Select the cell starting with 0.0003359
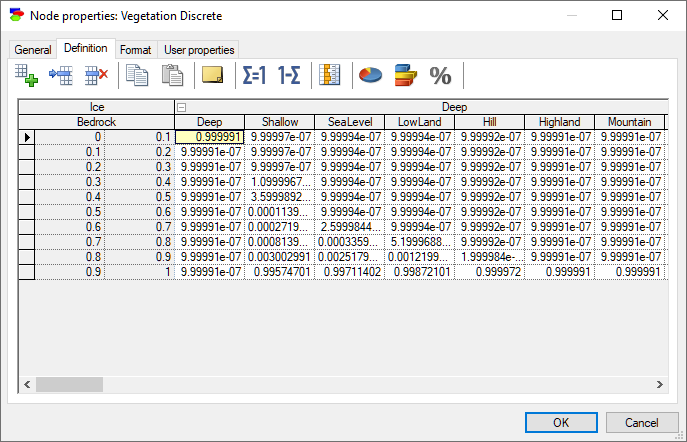 (350, 242)
